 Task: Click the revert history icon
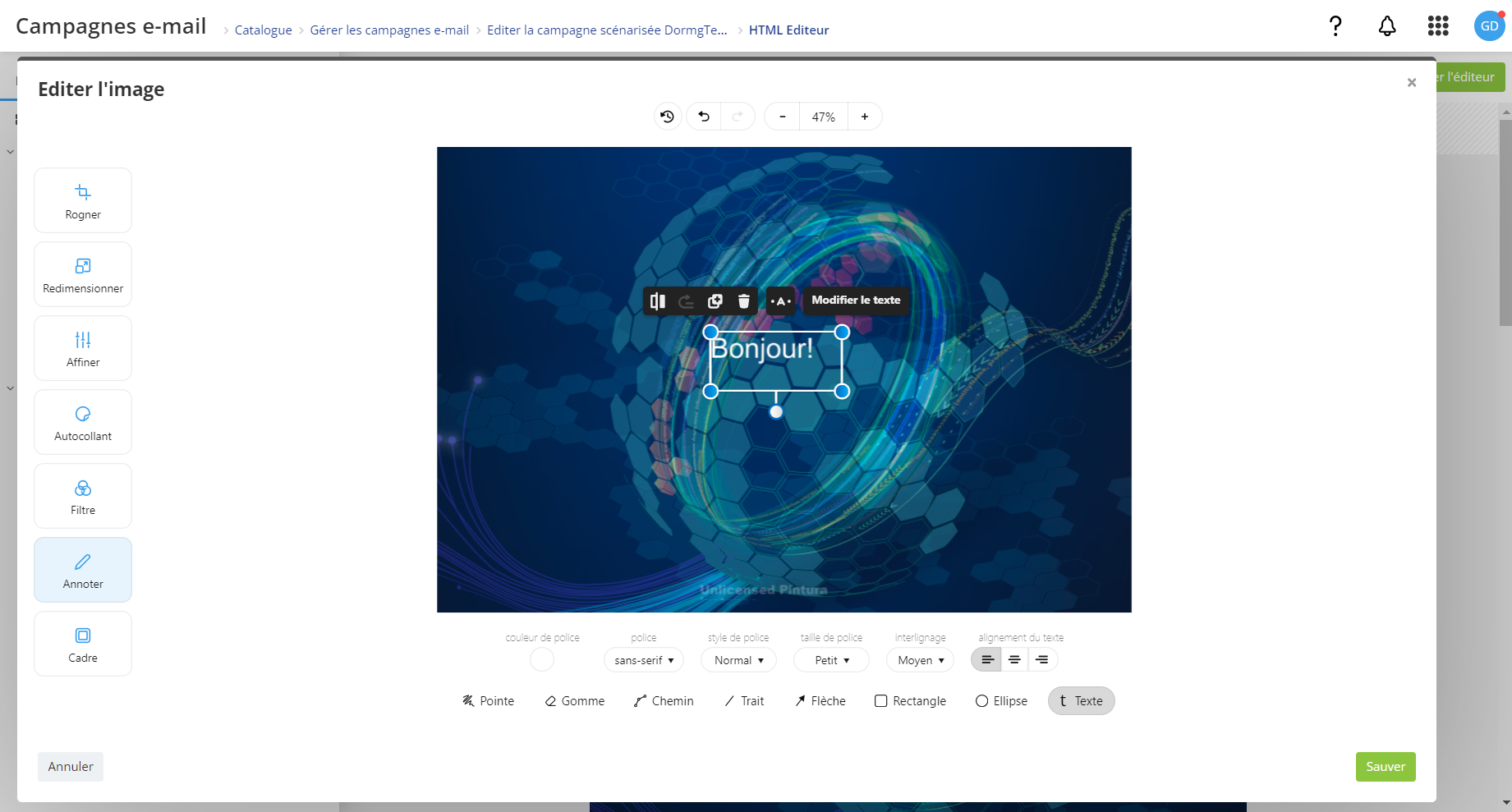click(x=668, y=117)
